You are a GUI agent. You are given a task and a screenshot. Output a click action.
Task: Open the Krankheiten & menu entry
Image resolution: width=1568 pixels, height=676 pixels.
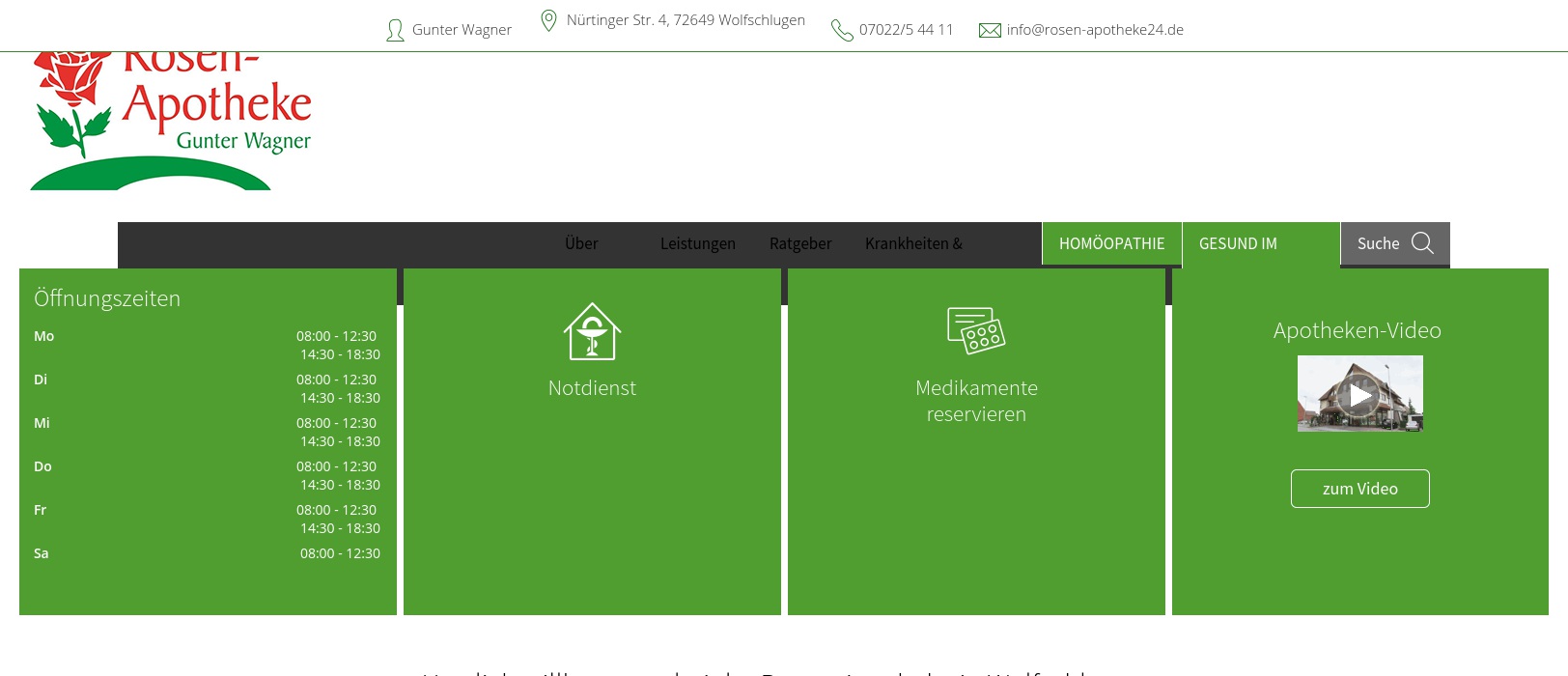(913, 243)
